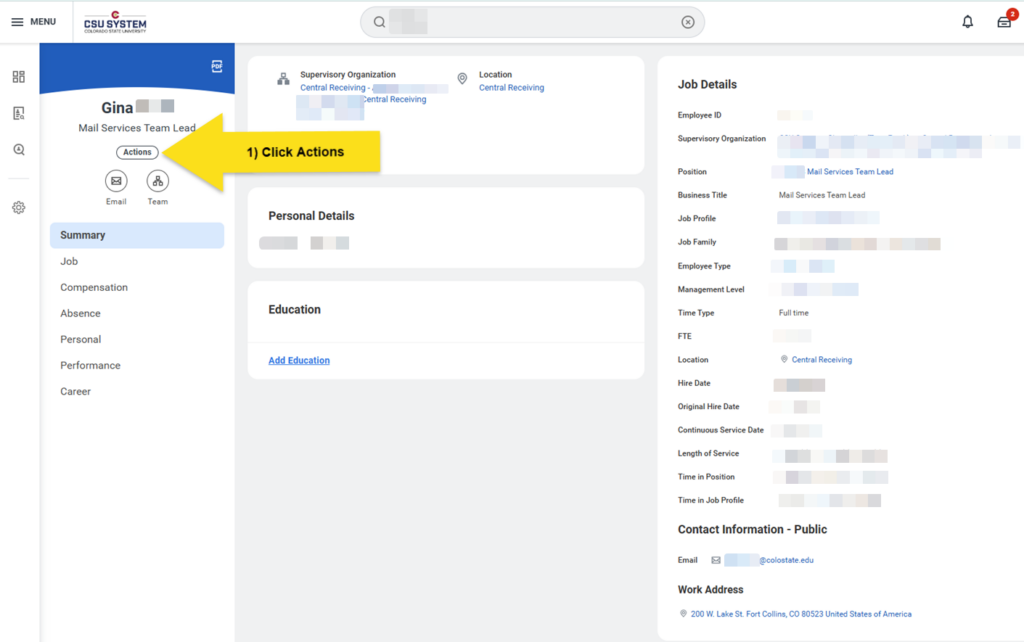Open the Central Receiving location link in header card

[511, 88]
